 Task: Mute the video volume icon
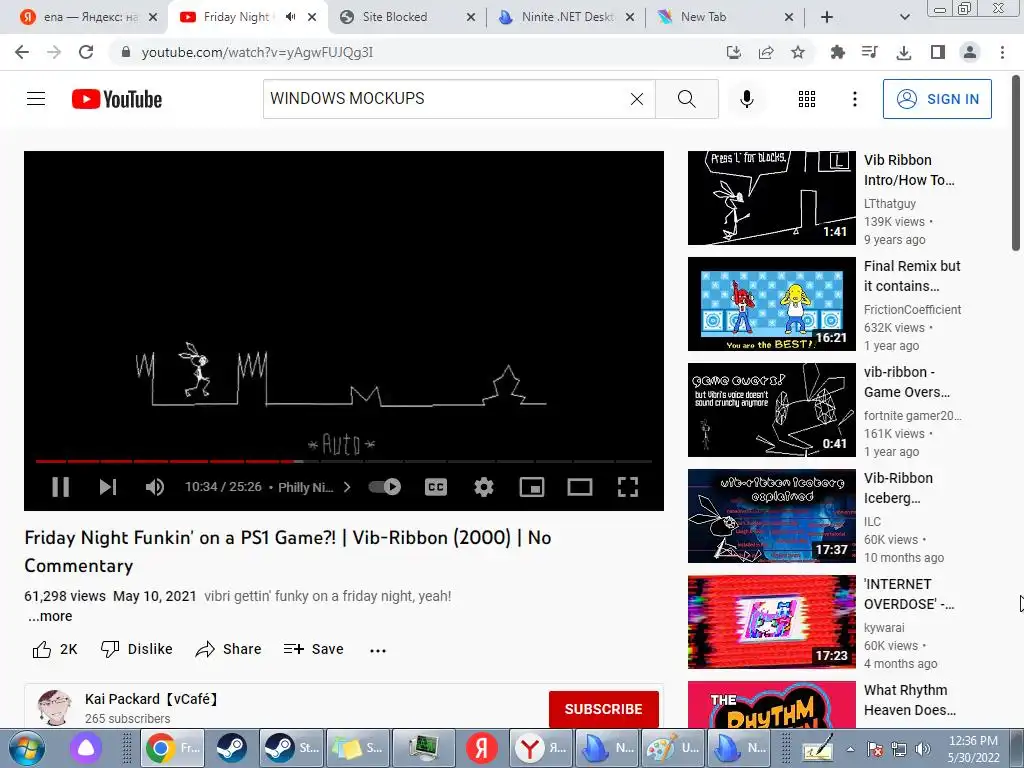[155, 487]
